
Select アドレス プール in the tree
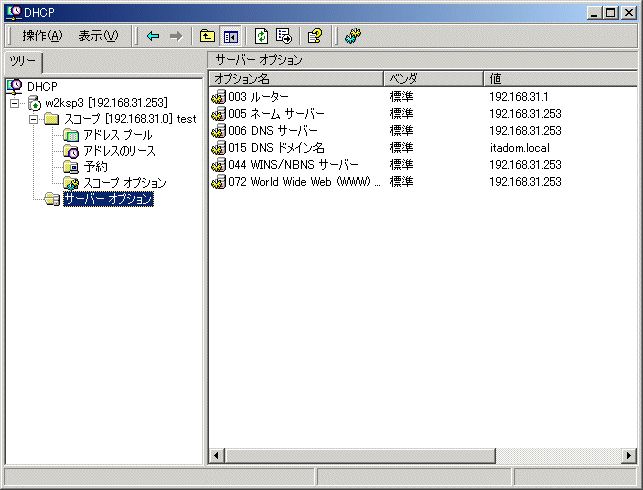118,135
